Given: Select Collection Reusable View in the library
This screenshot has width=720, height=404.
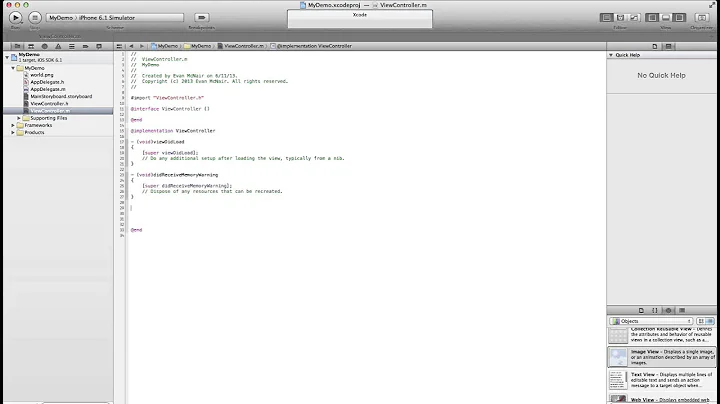Looking at the screenshot, I should pyautogui.click(x=662, y=335).
